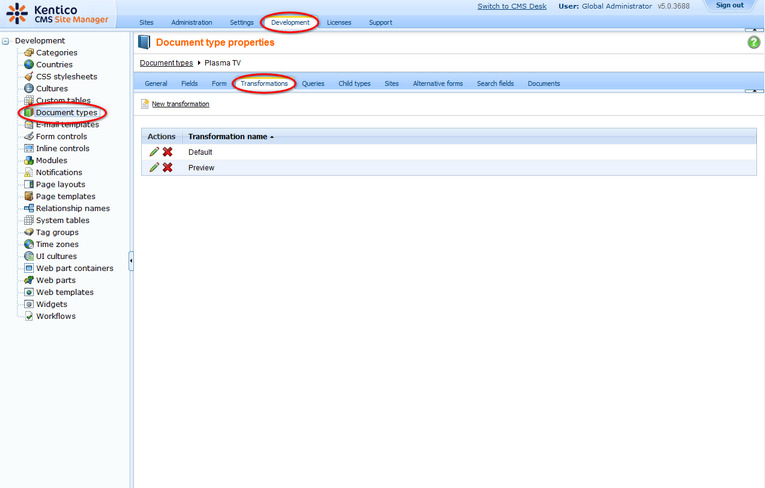Viewport: 765px width, 488px height.
Task: Select Page templates in the tree
Action: [x=66, y=196]
